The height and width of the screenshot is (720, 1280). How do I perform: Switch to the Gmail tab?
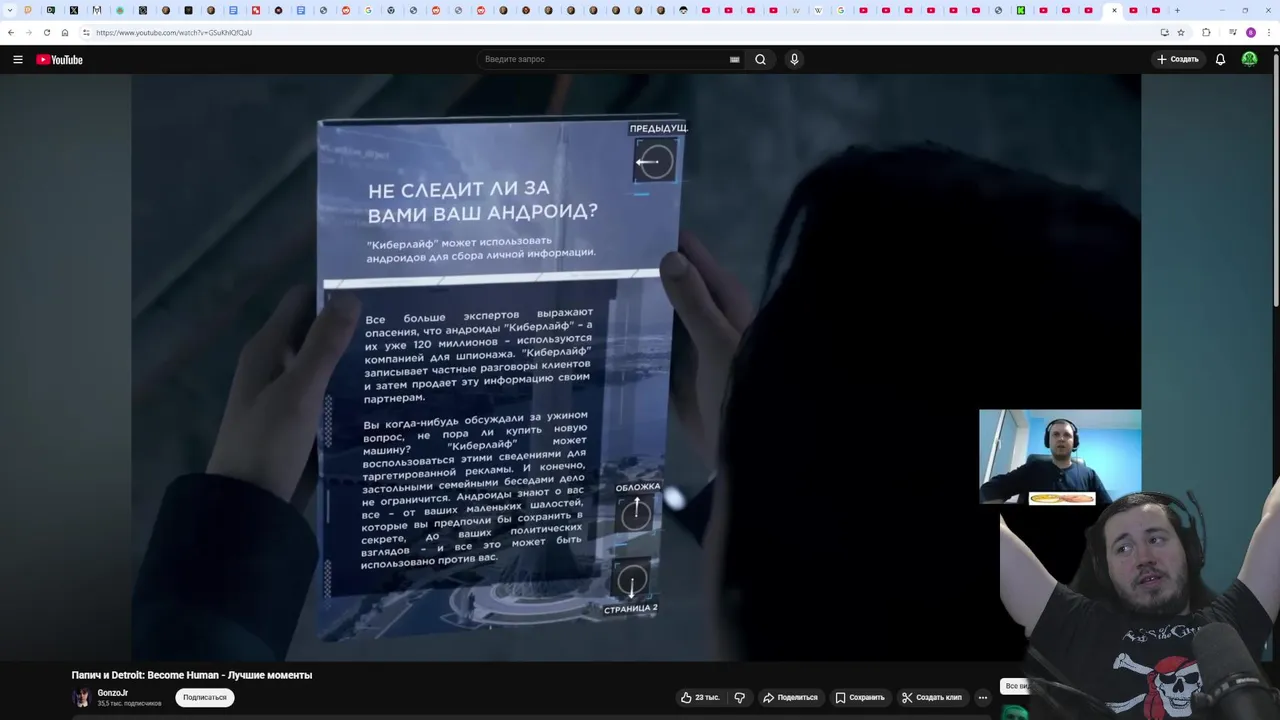pos(97,10)
